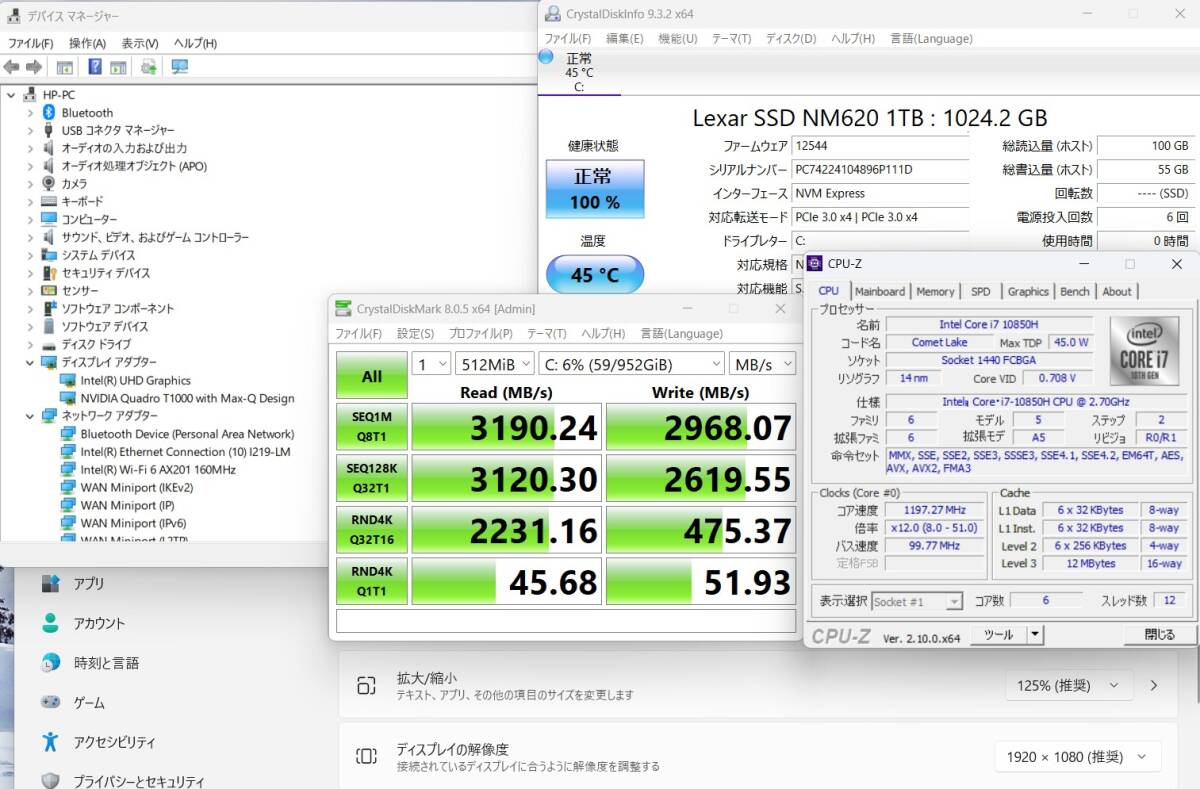
Task: Collapse the HP-PC root node
Action: [x=11, y=94]
